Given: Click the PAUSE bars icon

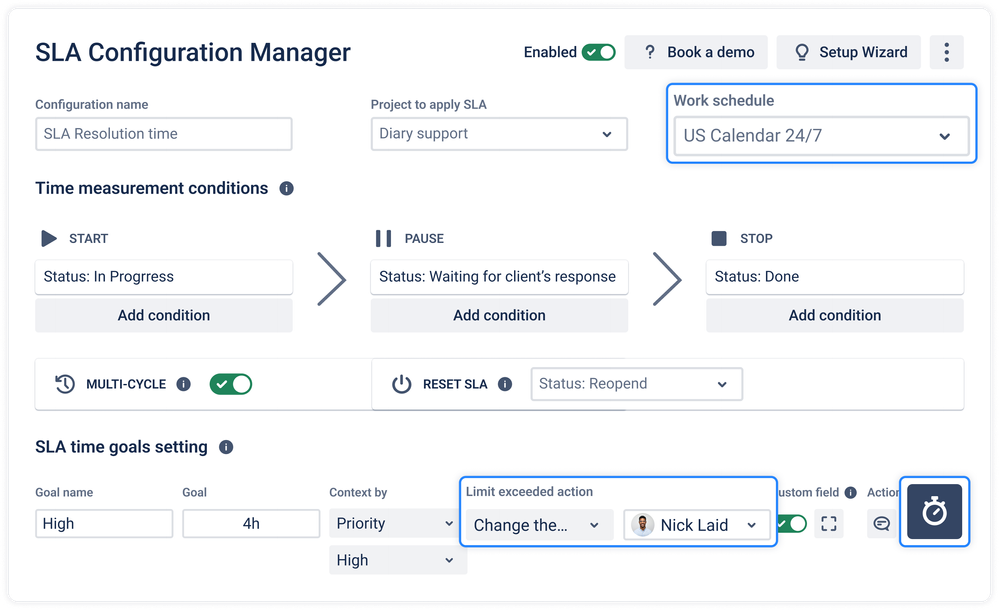Looking at the screenshot, I should point(384,238).
